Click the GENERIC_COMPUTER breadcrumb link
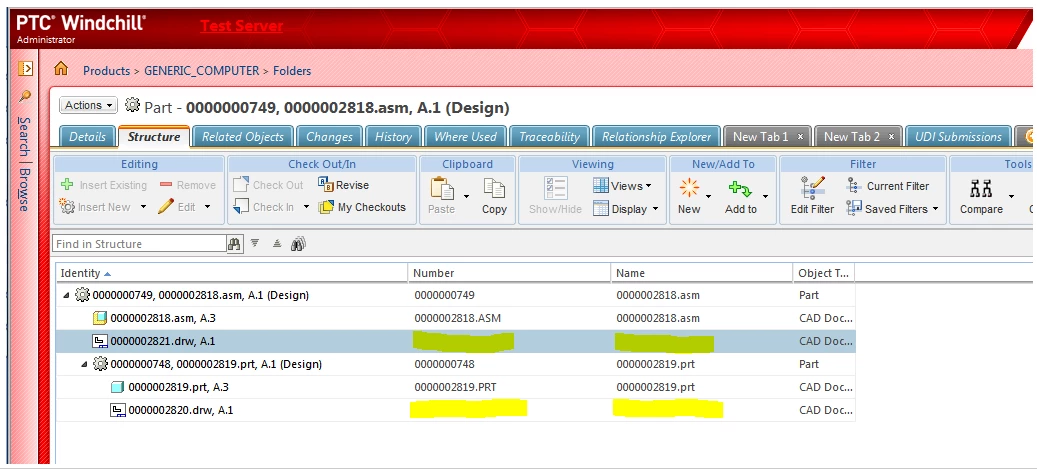 tap(202, 71)
